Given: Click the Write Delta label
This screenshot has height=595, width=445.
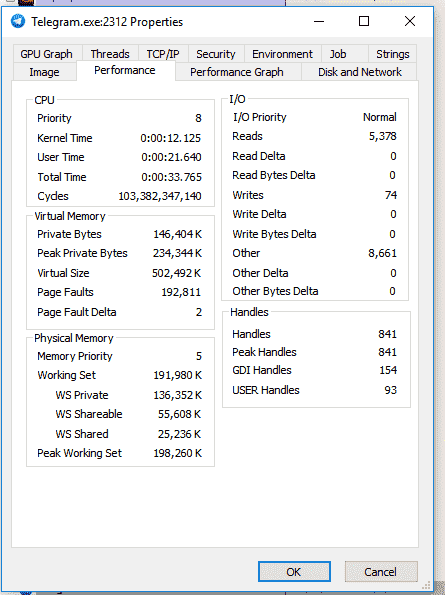Looking at the screenshot, I should tap(259, 214).
